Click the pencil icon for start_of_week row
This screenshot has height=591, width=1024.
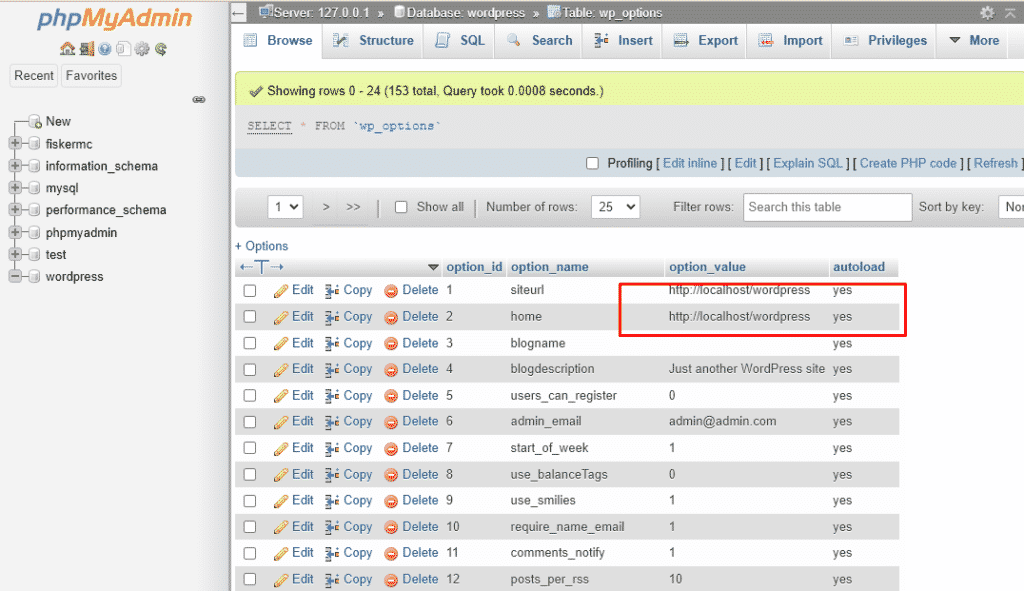pyautogui.click(x=281, y=449)
